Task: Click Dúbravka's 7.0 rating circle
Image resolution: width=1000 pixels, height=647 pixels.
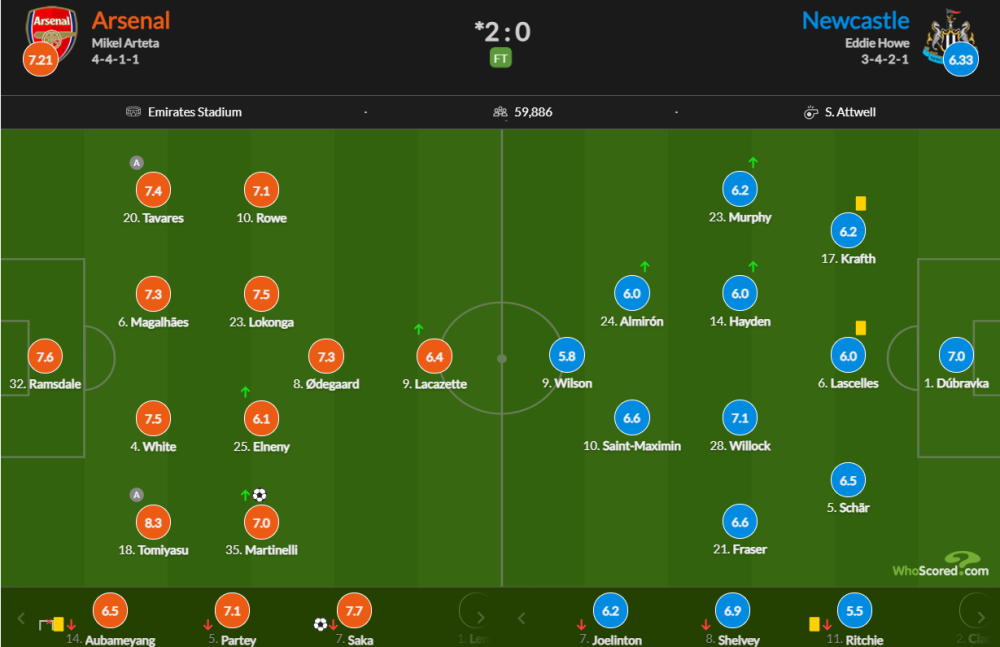Action: [x=956, y=356]
